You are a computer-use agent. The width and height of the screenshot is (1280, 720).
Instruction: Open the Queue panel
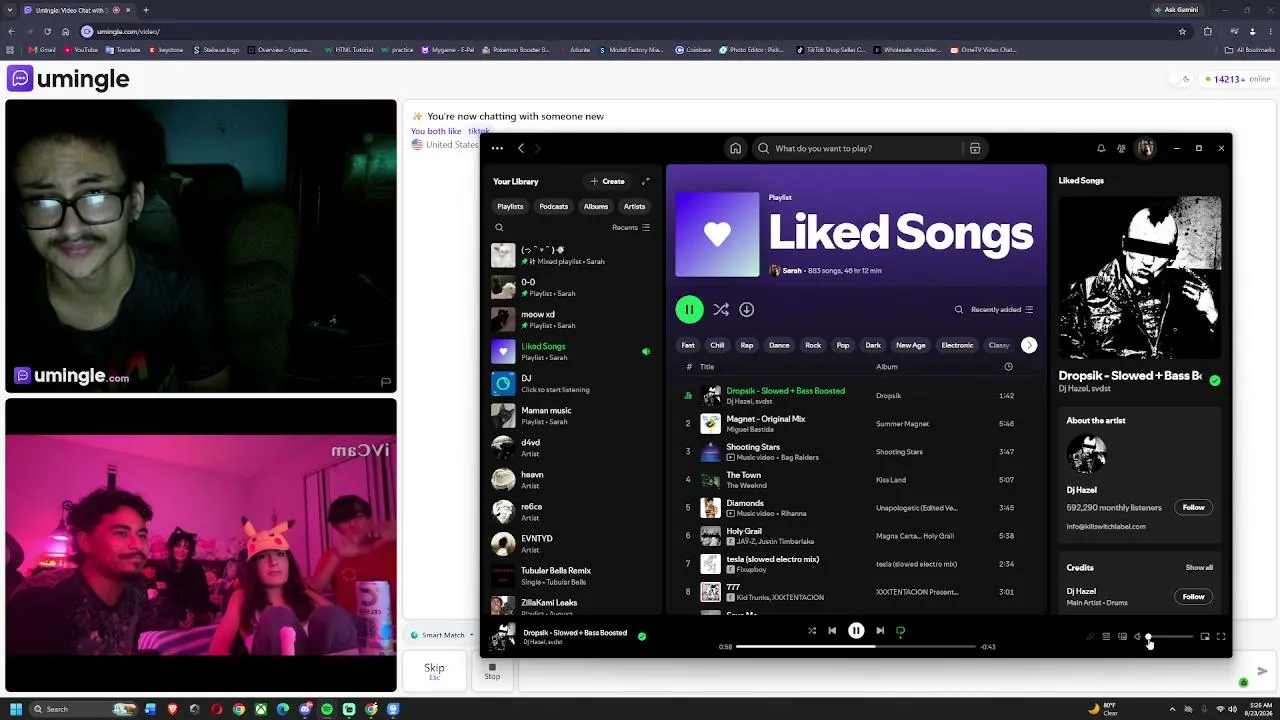(1106, 637)
